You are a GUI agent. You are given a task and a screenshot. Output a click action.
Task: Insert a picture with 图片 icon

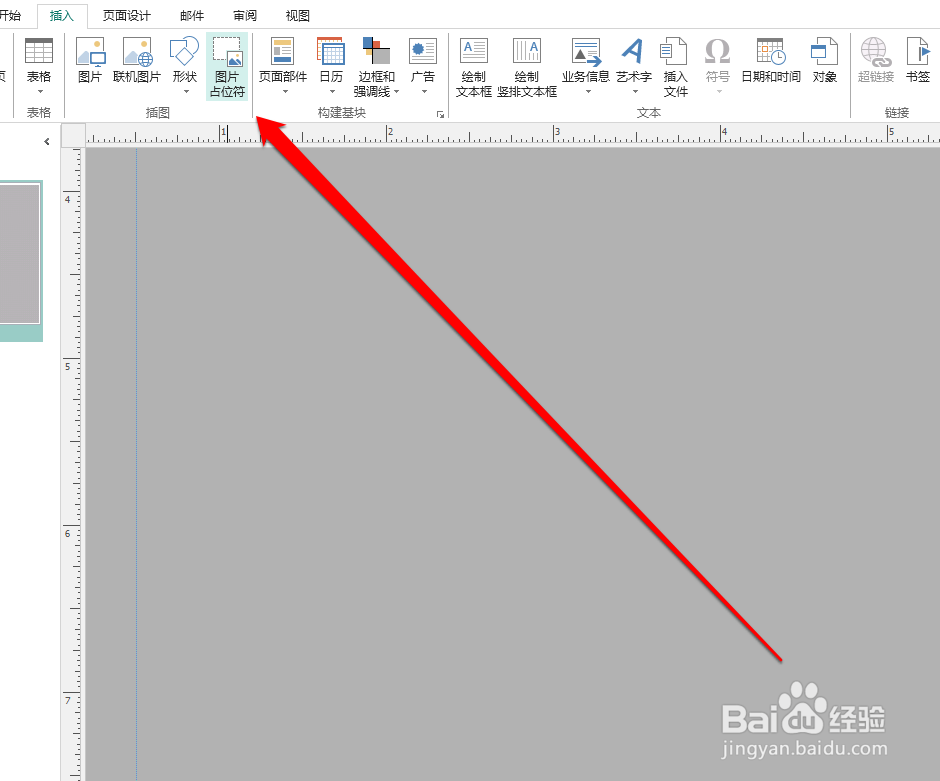(x=90, y=52)
